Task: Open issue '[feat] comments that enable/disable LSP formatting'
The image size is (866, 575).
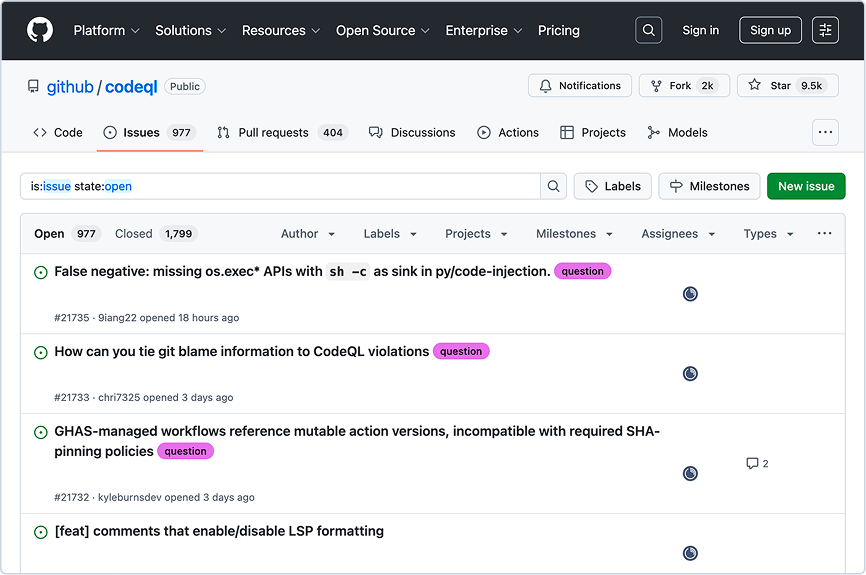Action: pyautogui.click(x=219, y=531)
